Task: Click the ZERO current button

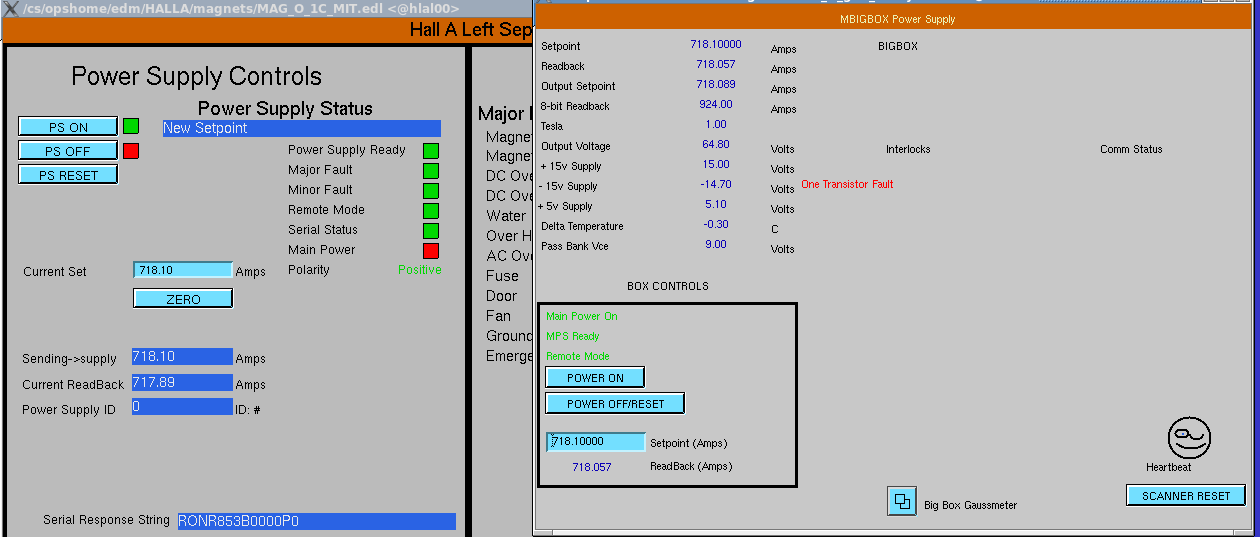Action: coord(183,299)
